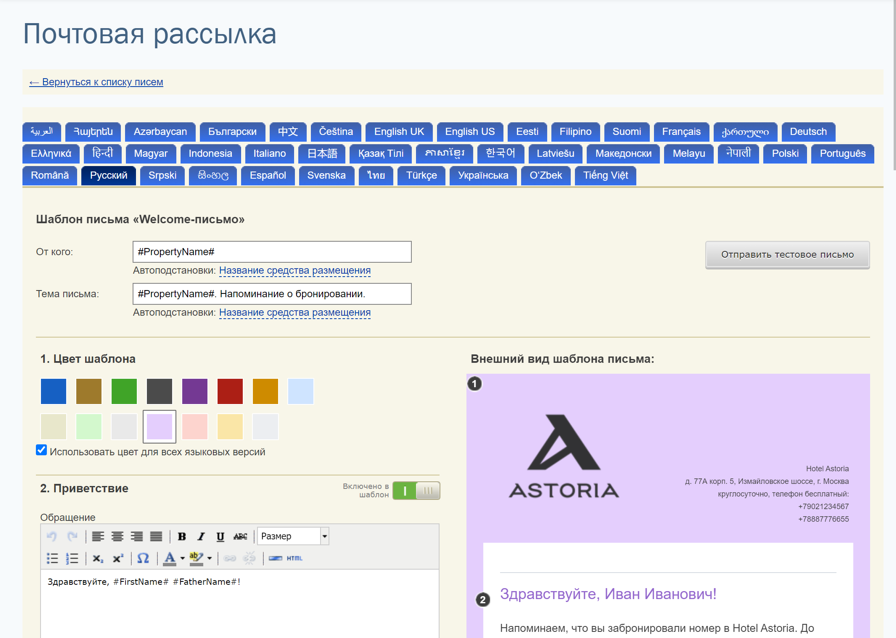Open Français language tab
This screenshot has height=638, width=896.
click(x=681, y=131)
